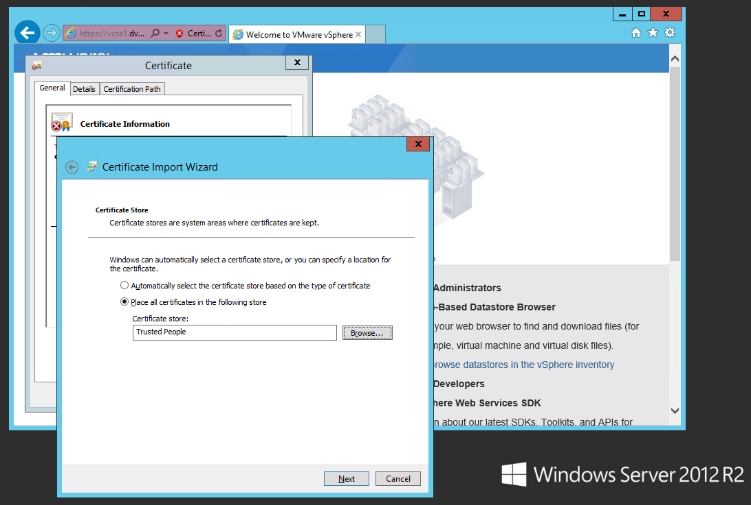Click Next in the import wizard

[346, 479]
